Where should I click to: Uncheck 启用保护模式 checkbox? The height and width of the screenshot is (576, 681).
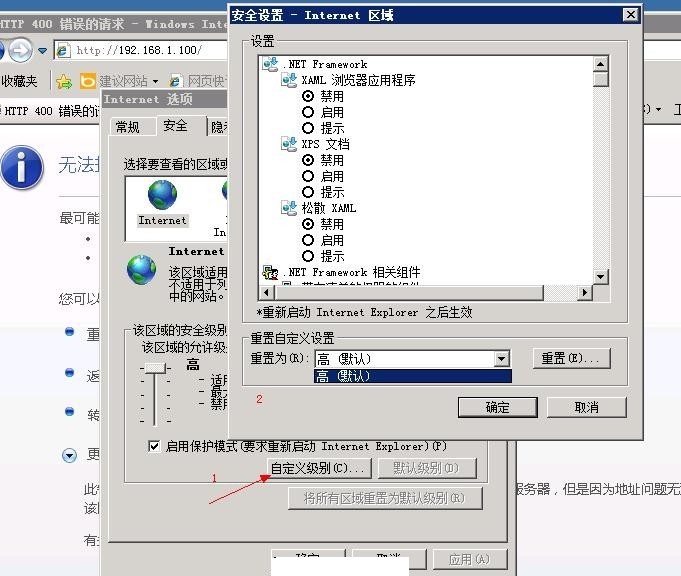(154, 446)
